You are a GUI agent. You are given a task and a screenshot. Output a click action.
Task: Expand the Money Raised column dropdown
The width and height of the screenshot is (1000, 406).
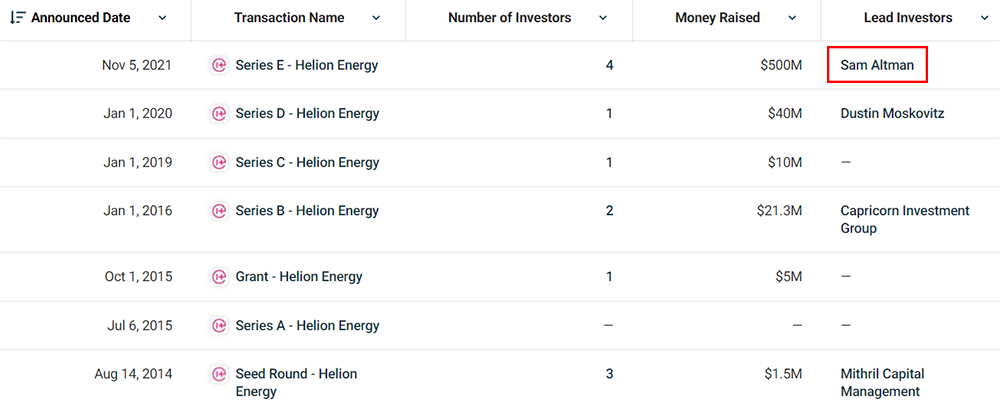[x=792, y=18]
